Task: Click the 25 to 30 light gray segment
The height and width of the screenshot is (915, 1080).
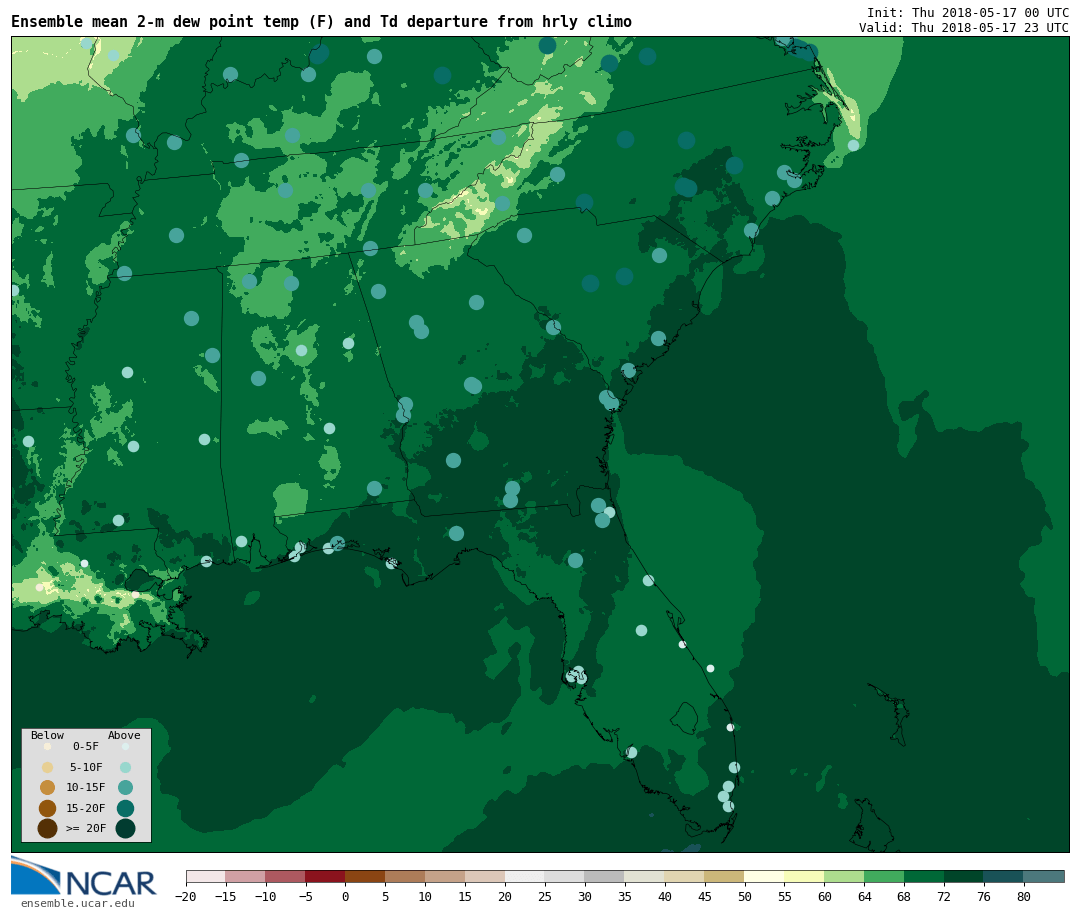Action: coord(565,877)
